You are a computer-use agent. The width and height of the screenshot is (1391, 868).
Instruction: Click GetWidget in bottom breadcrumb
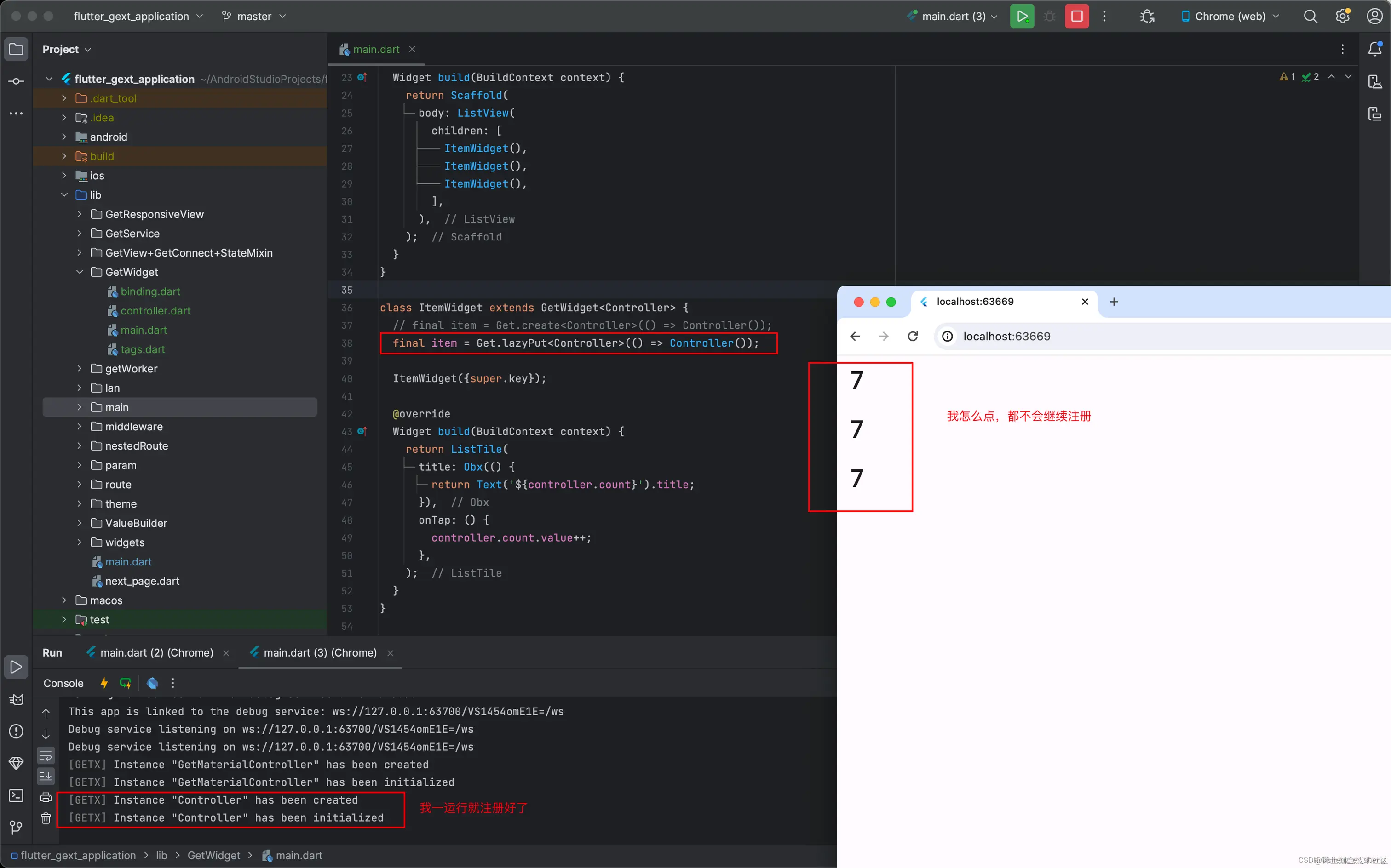[213, 856]
